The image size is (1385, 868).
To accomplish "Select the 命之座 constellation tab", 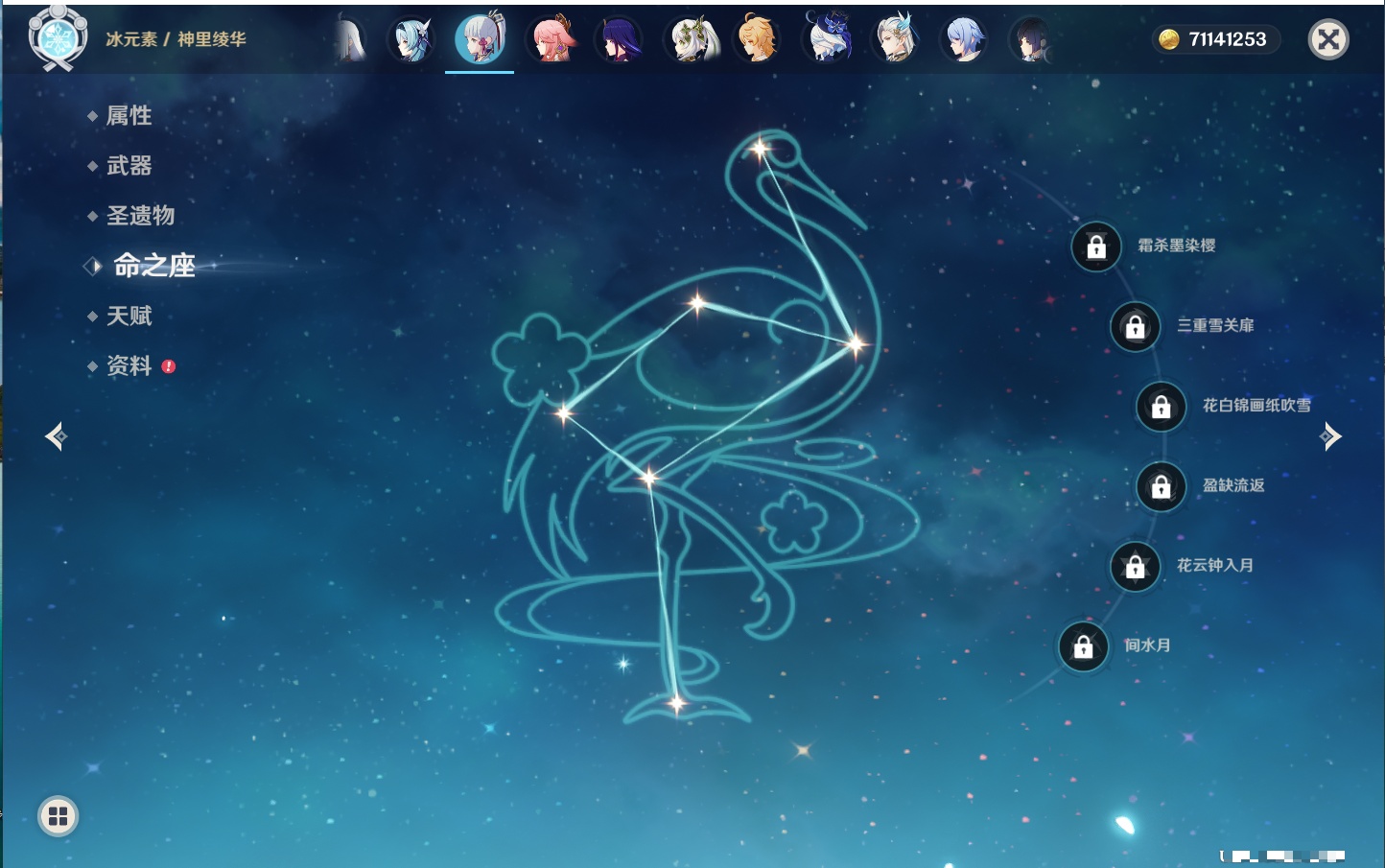I will 154,266.
